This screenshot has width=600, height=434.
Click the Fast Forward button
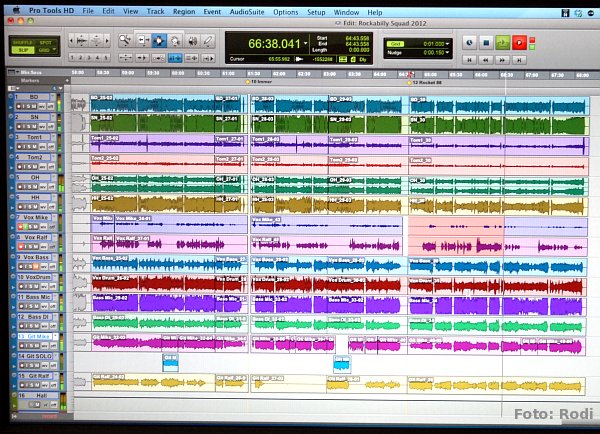click(502, 60)
